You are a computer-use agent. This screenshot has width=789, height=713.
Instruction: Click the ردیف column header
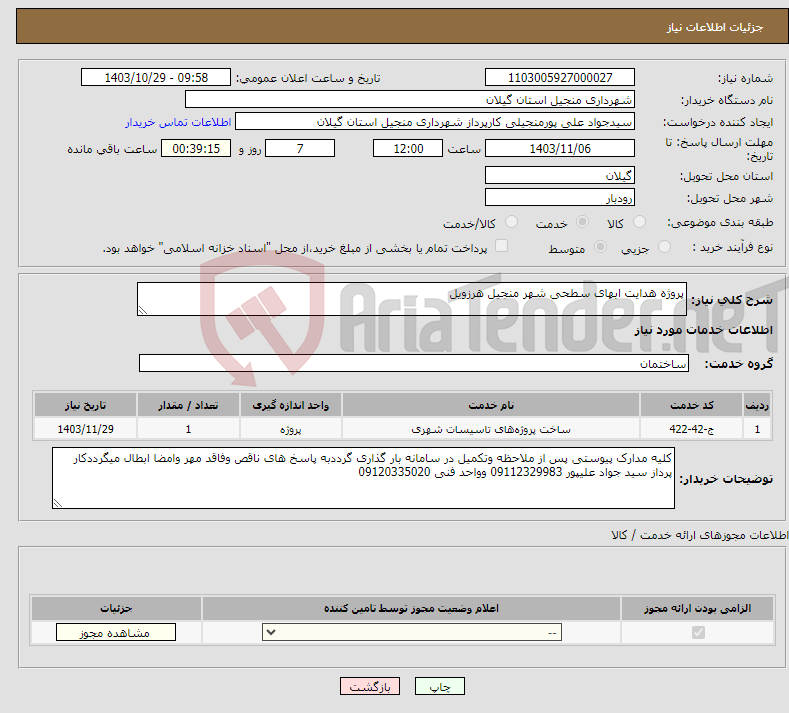(757, 405)
